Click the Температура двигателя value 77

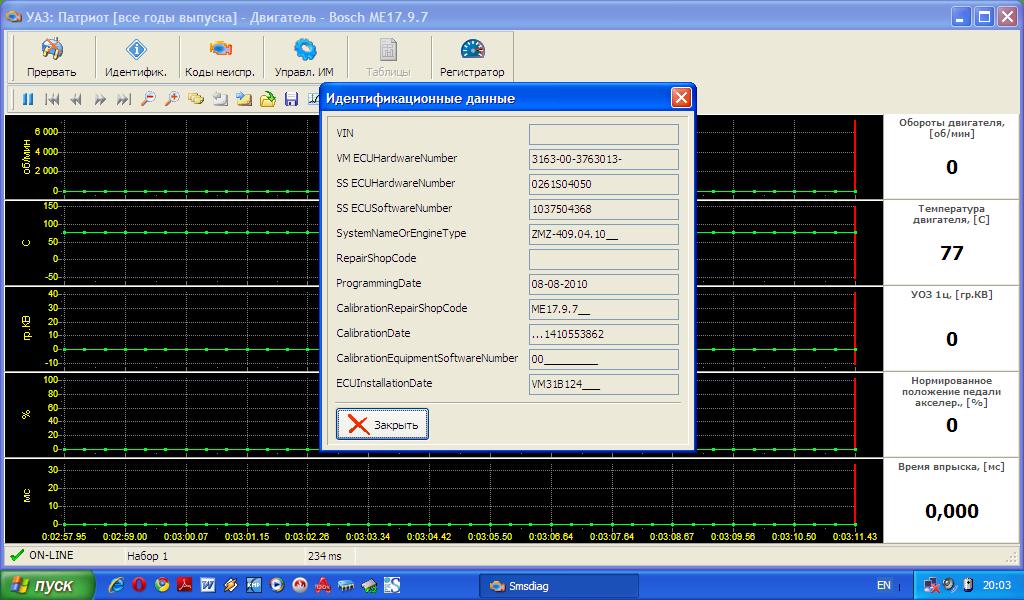952,253
